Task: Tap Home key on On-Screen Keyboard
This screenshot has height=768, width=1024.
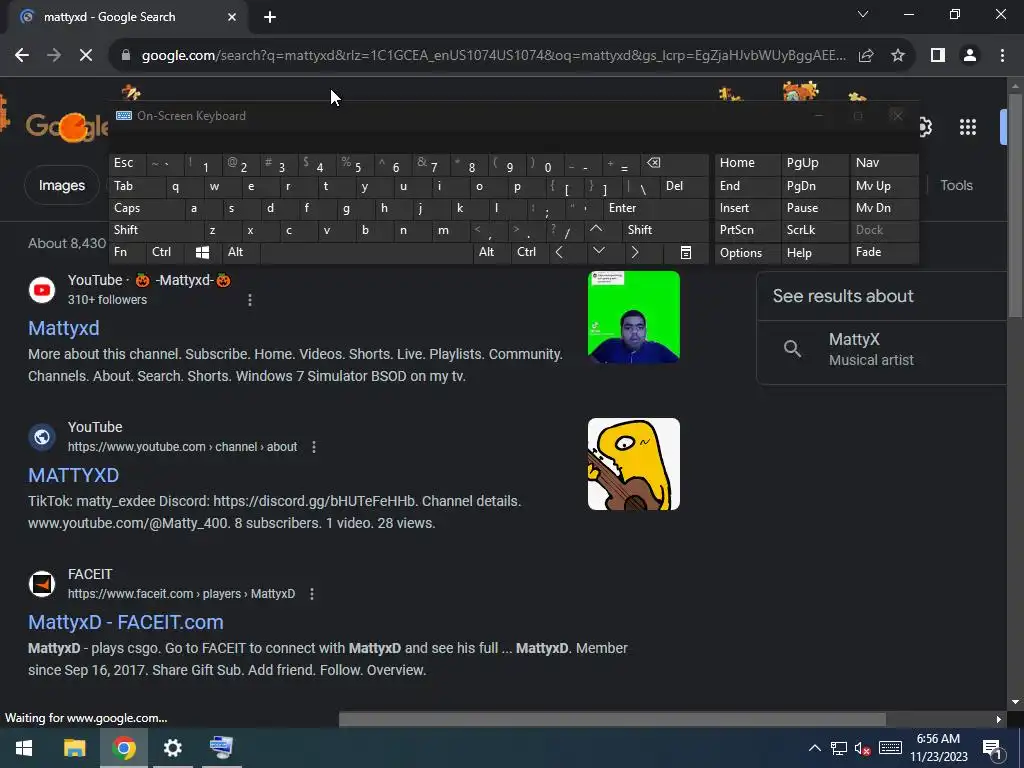Action: point(748,163)
